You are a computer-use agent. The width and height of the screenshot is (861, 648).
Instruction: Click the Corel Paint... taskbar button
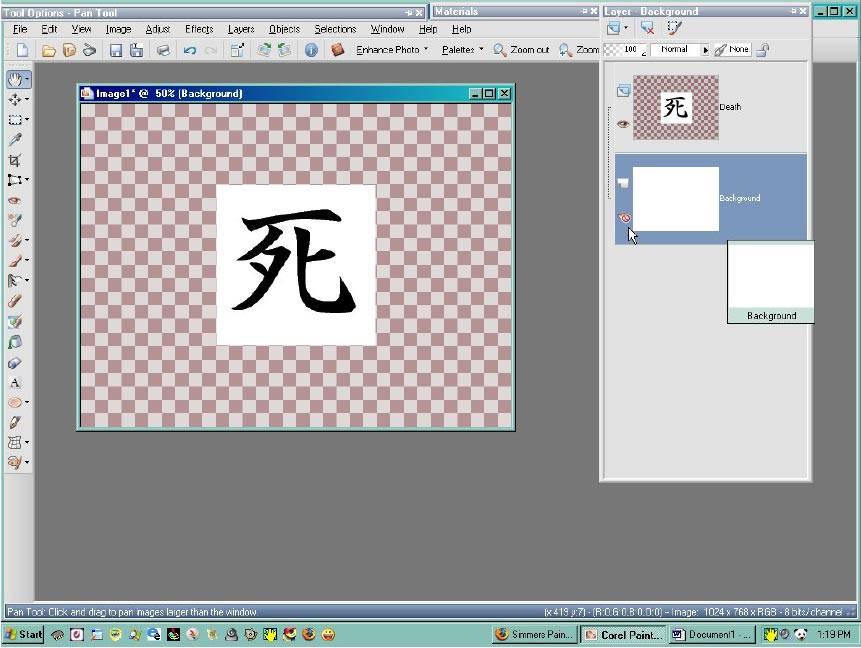[623, 635]
